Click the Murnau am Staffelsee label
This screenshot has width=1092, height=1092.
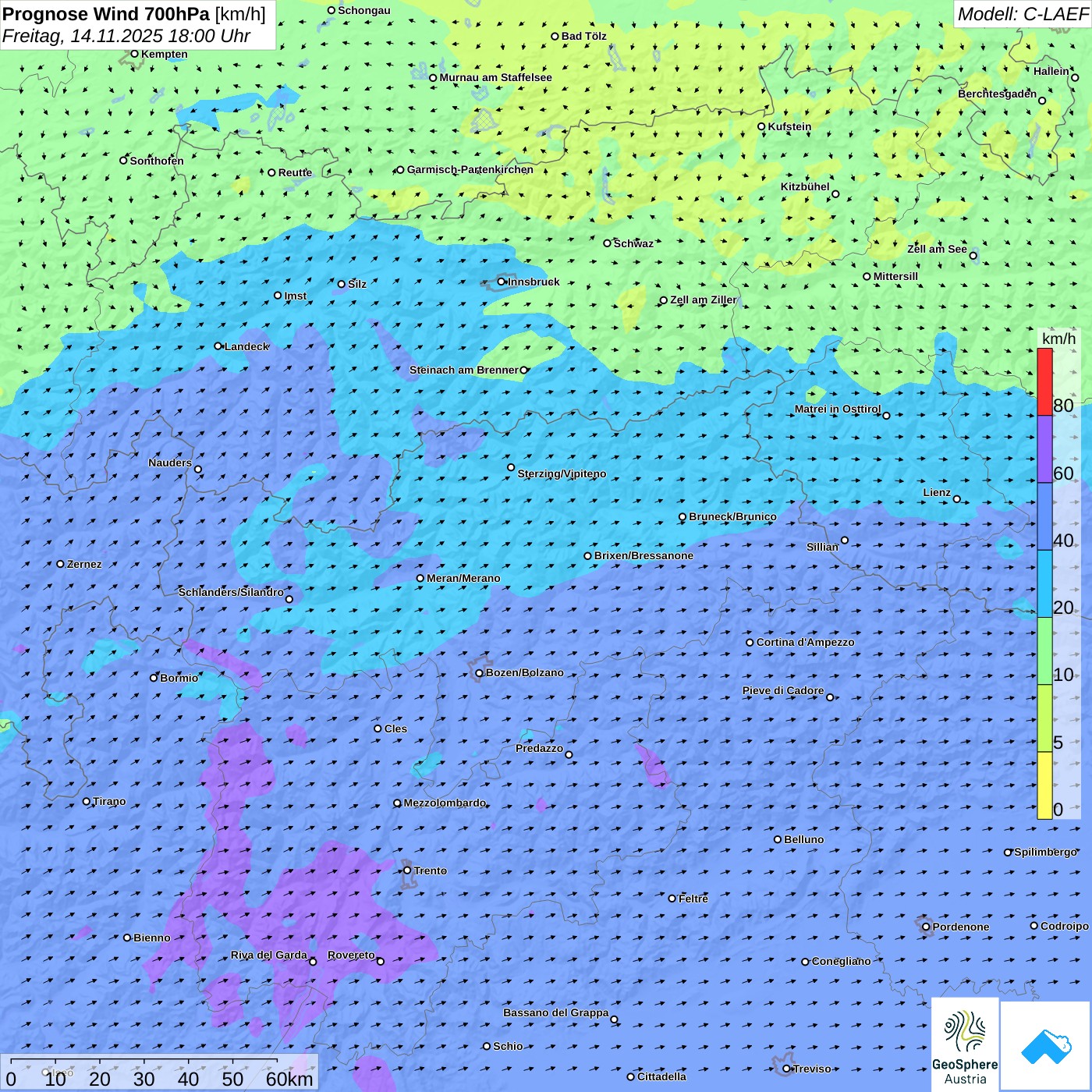click(x=495, y=77)
